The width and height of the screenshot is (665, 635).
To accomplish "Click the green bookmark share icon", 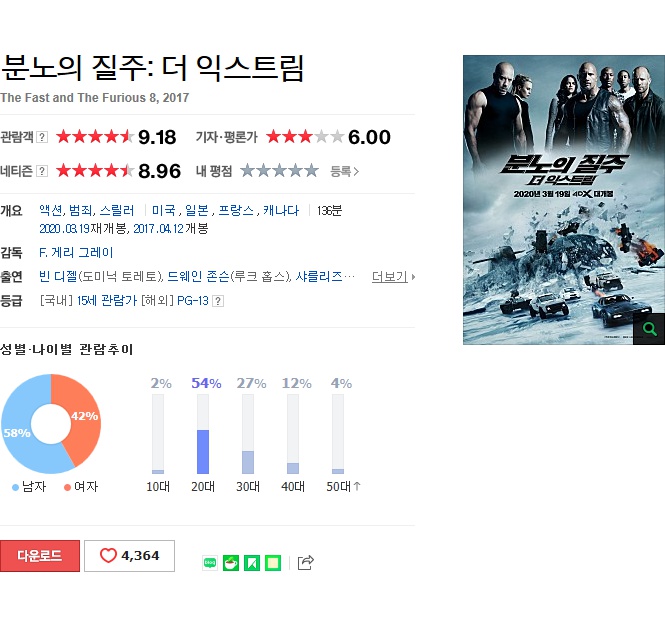I will click(x=252, y=563).
